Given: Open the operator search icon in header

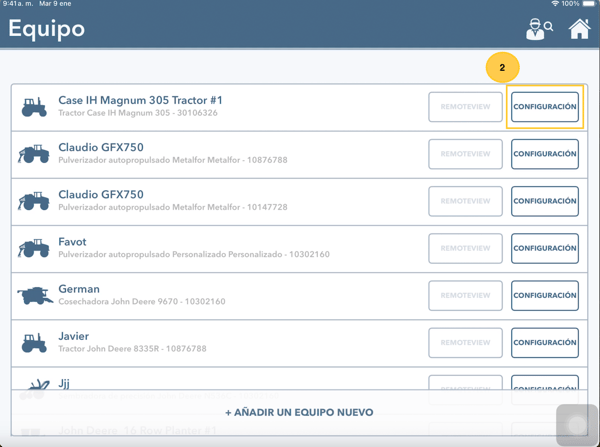Looking at the screenshot, I should [539, 29].
